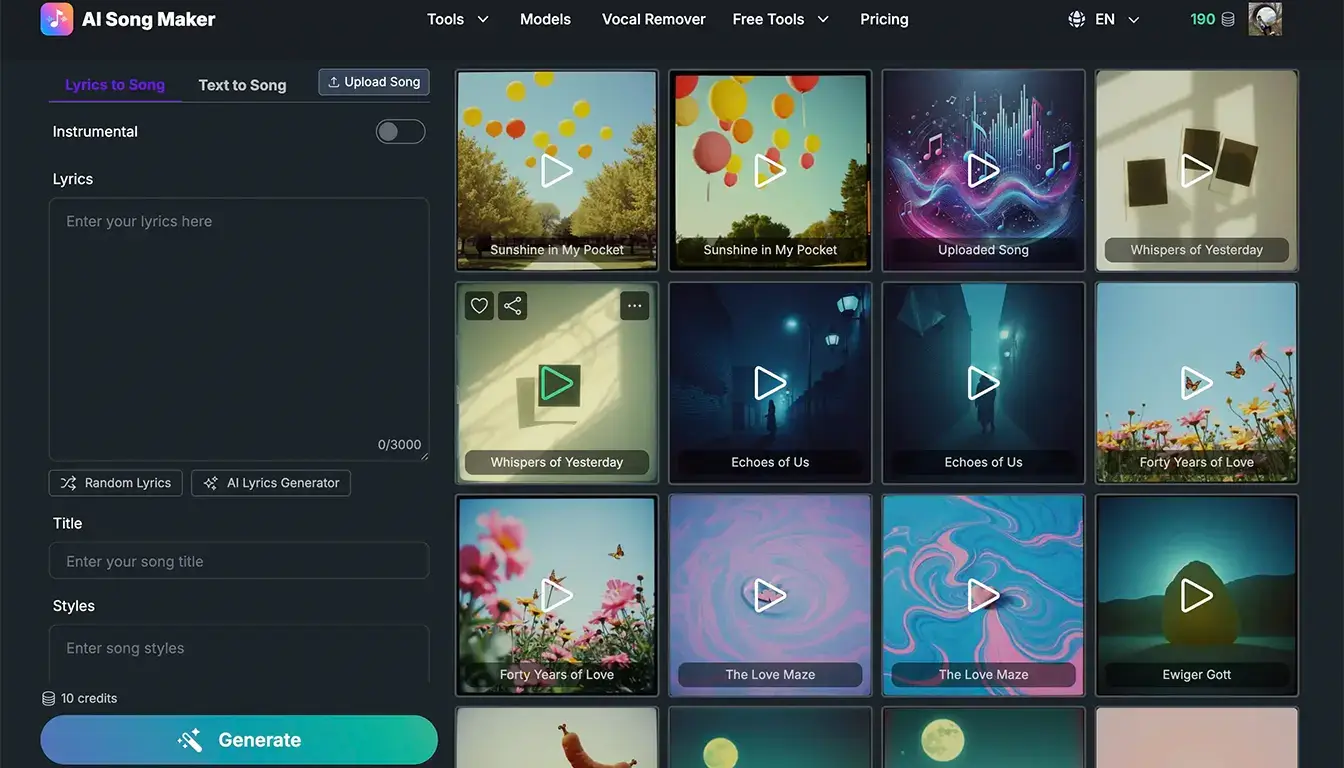Screen dimensions: 1344x768
Task: Click the upload icon on Upload Song
Action: (333, 81)
